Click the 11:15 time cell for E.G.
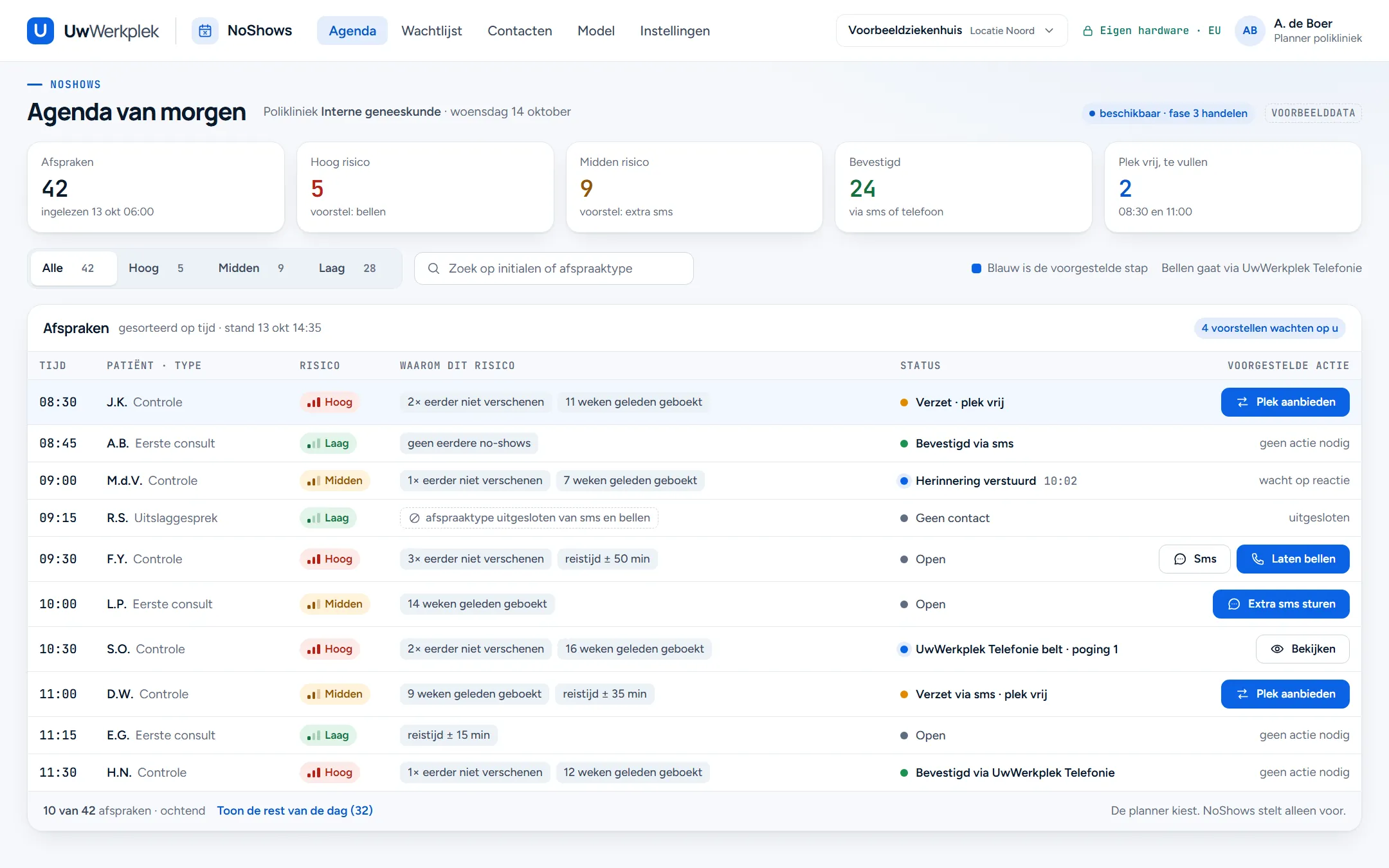This screenshot has height=868, width=1389. 58,735
